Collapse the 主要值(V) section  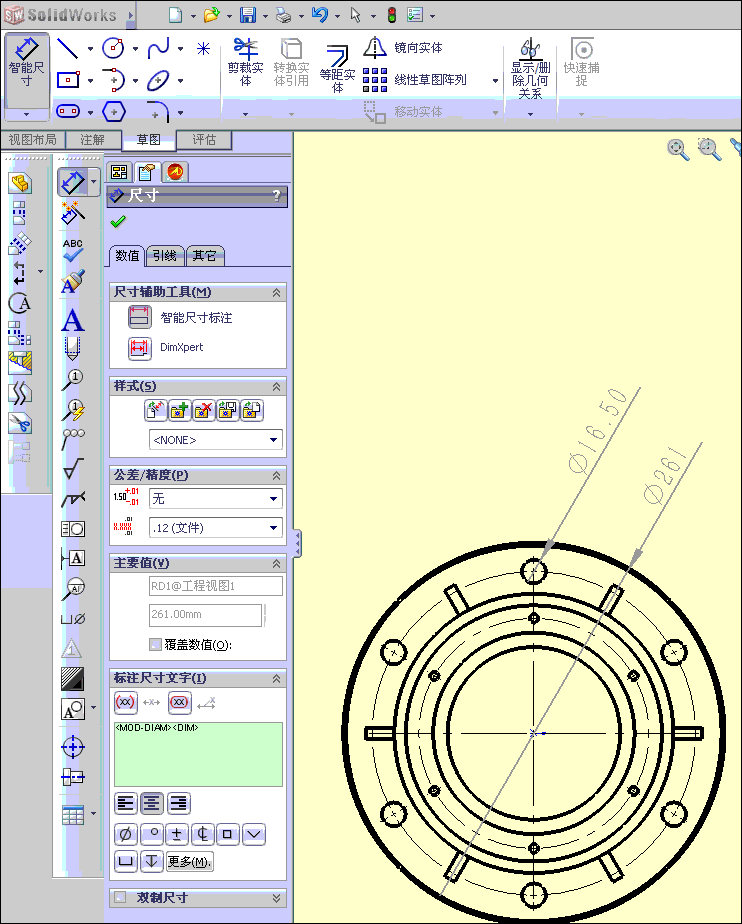tap(276, 564)
